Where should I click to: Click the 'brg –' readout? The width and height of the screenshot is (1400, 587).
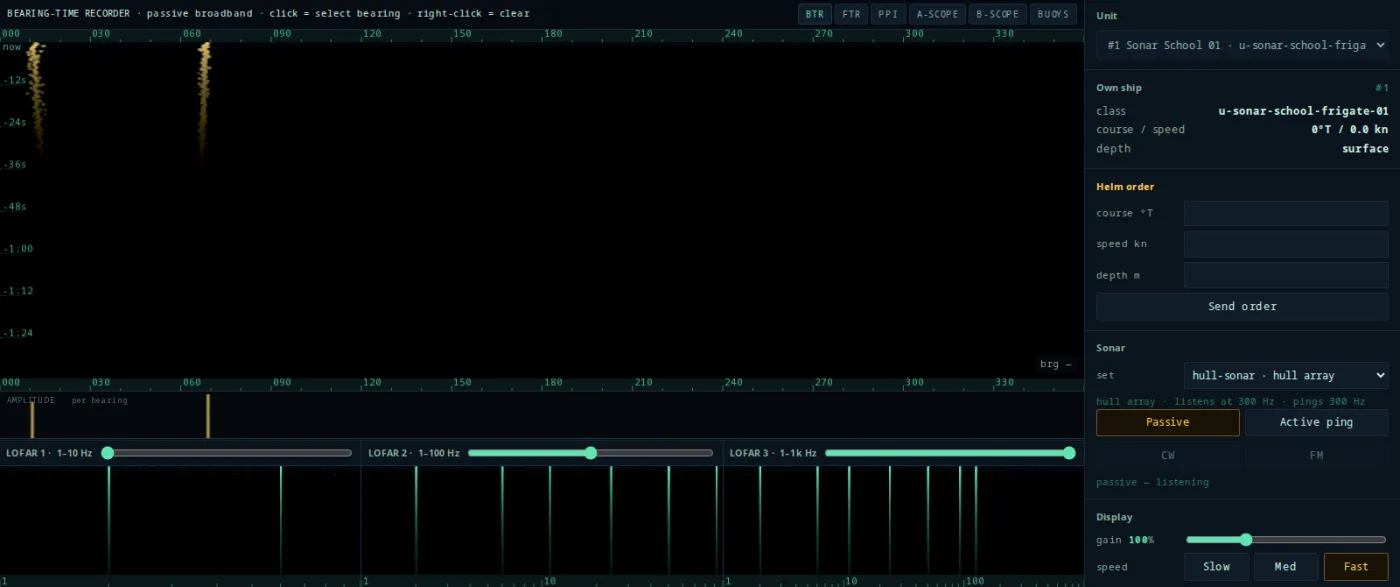tap(1056, 364)
